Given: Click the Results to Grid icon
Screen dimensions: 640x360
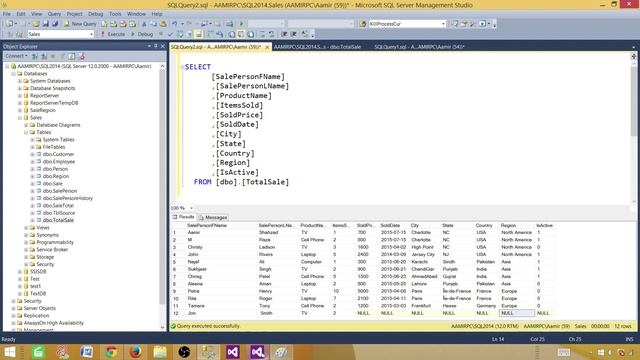Looking at the screenshot, I should (241, 34).
